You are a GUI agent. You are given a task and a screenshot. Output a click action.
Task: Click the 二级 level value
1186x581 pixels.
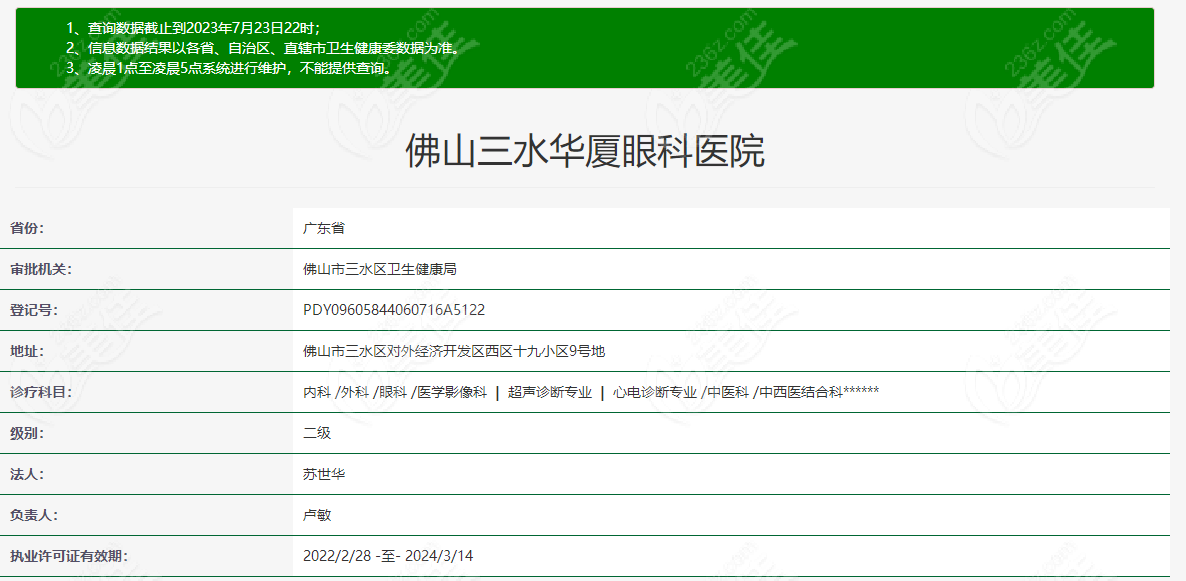coord(317,433)
